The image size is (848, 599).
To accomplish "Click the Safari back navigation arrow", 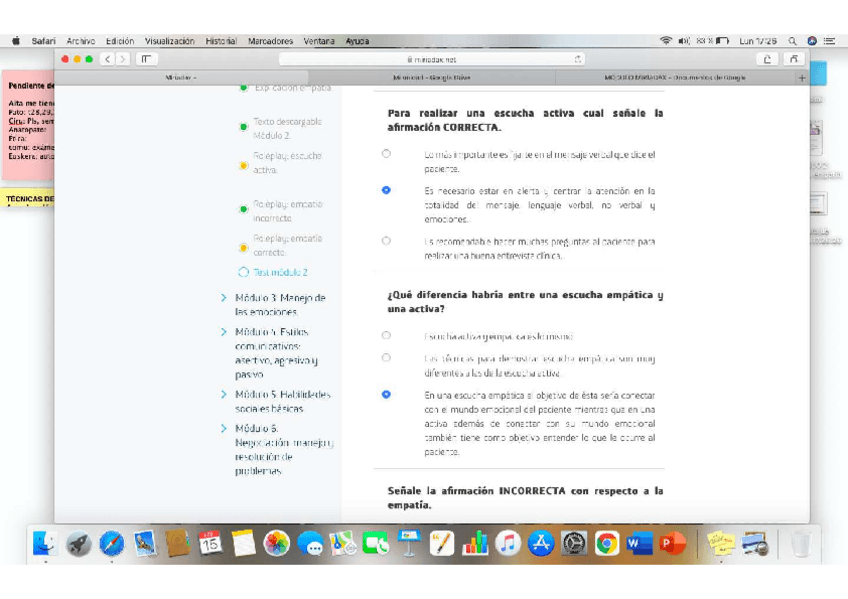I will click(106, 60).
